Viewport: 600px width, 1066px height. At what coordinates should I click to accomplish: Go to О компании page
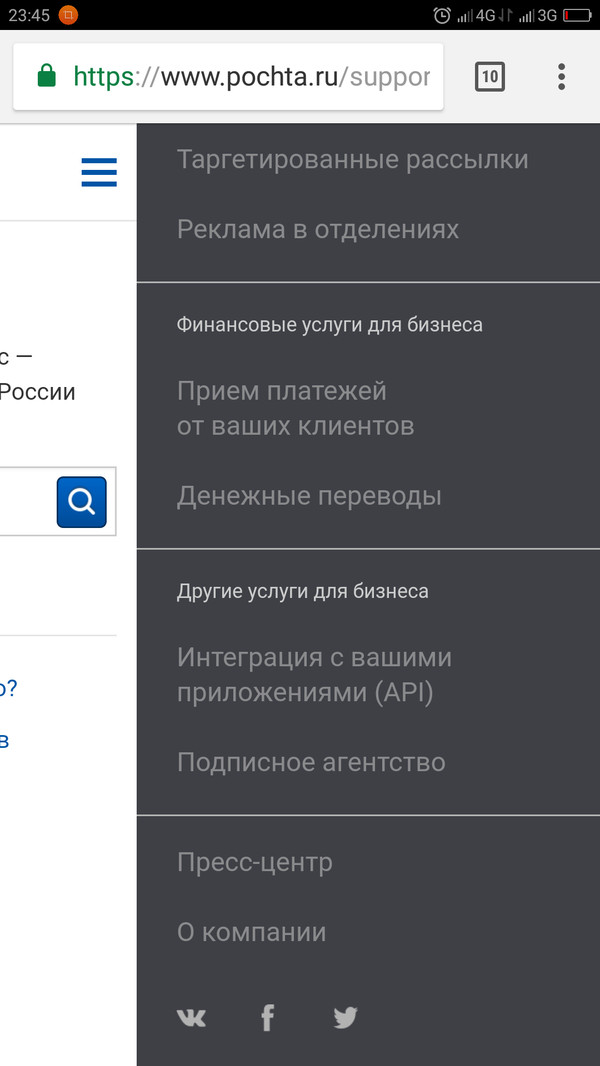tap(252, 932)
